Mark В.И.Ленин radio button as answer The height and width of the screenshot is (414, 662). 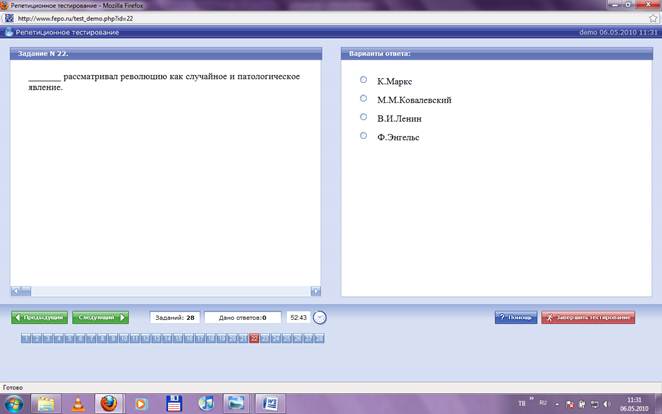click(363, 116)
